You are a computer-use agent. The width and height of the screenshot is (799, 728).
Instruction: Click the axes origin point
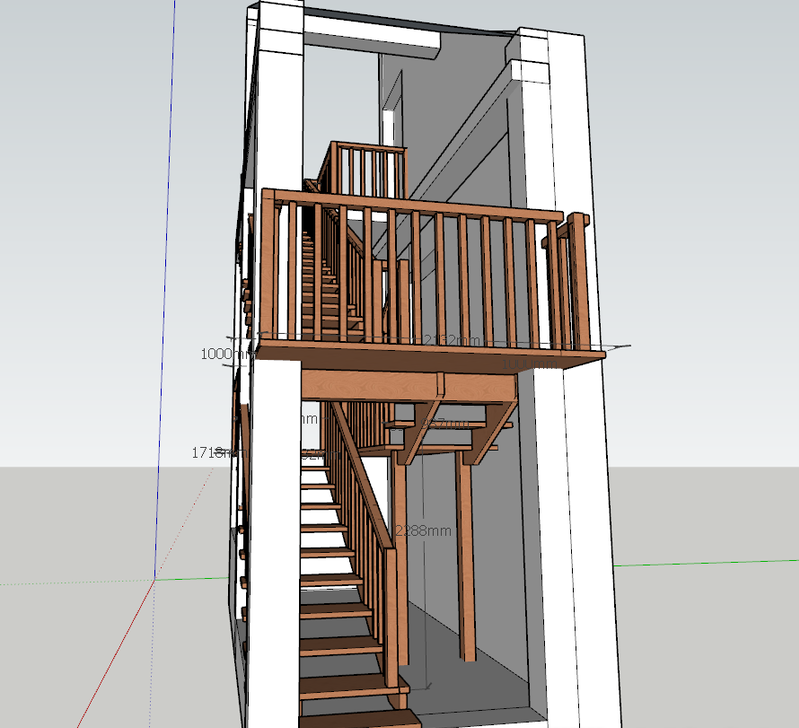point(154,578)
